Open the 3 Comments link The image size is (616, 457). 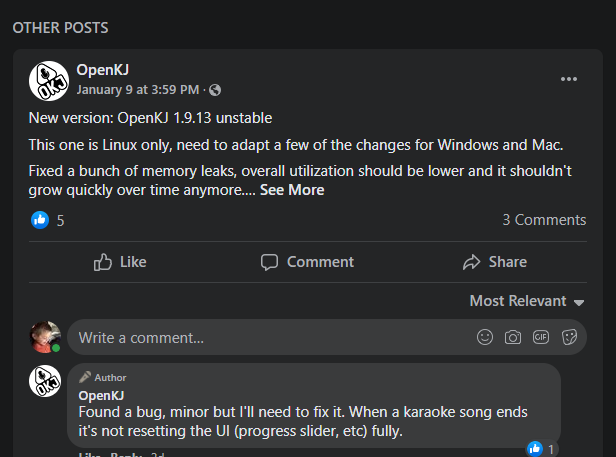[544, 220]
